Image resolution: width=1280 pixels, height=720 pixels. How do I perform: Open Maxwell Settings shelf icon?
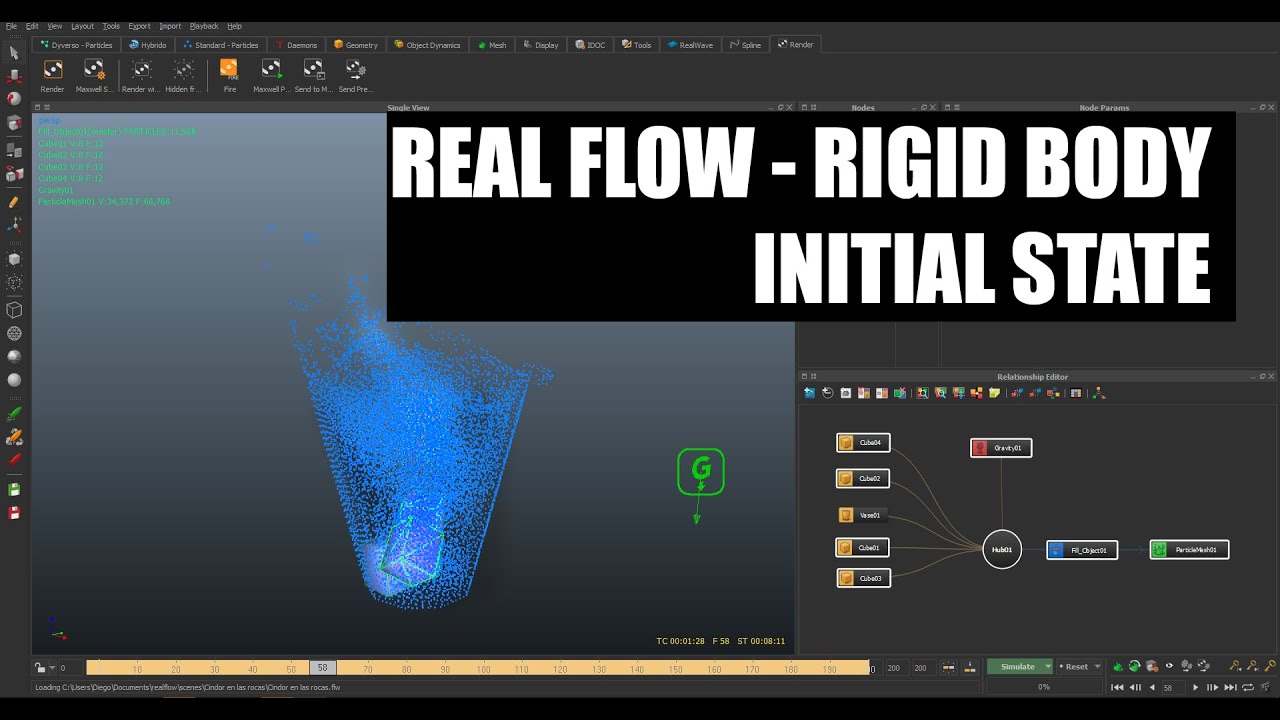[x=94, y=69]
